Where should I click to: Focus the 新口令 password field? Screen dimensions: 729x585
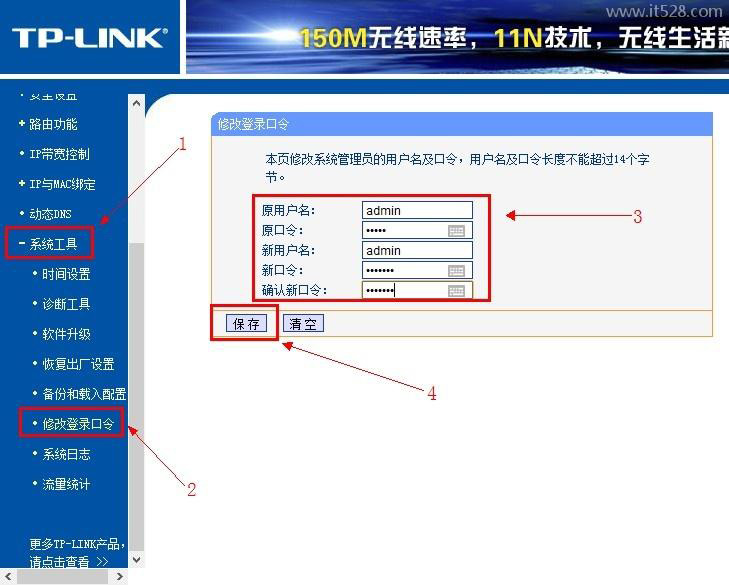tap(417, 270)
